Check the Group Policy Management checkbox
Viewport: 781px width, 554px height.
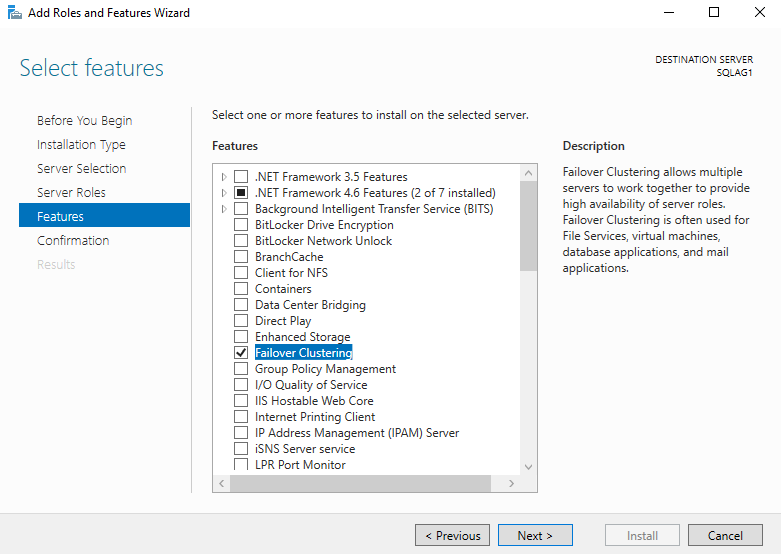[x=240, y=369]
